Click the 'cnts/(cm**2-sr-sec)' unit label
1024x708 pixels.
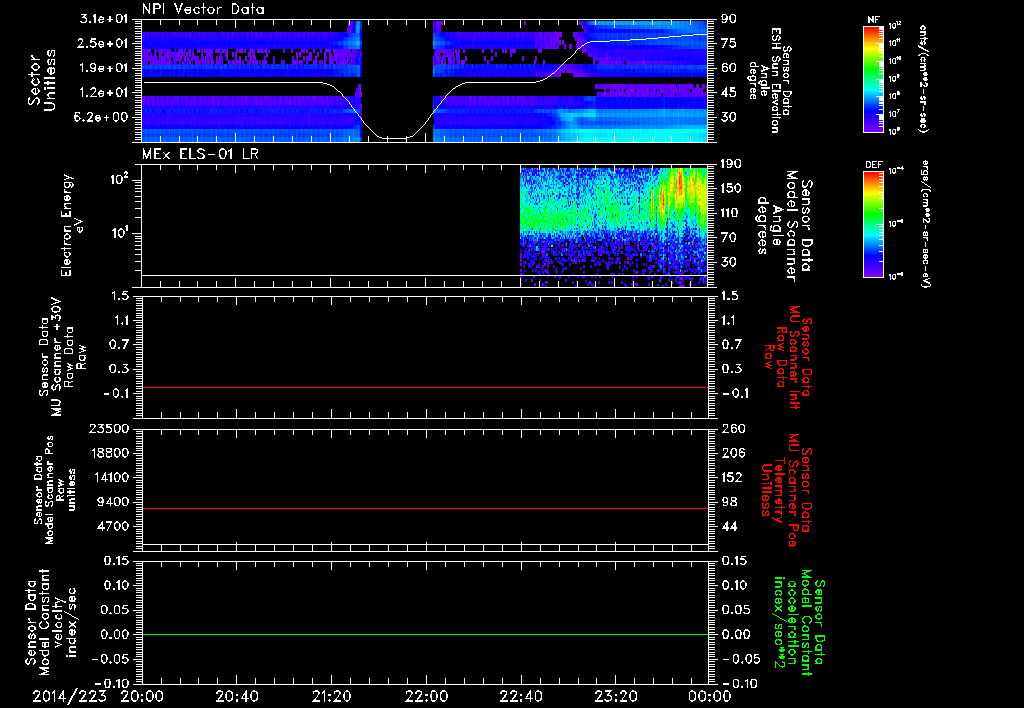pos(923,79)
